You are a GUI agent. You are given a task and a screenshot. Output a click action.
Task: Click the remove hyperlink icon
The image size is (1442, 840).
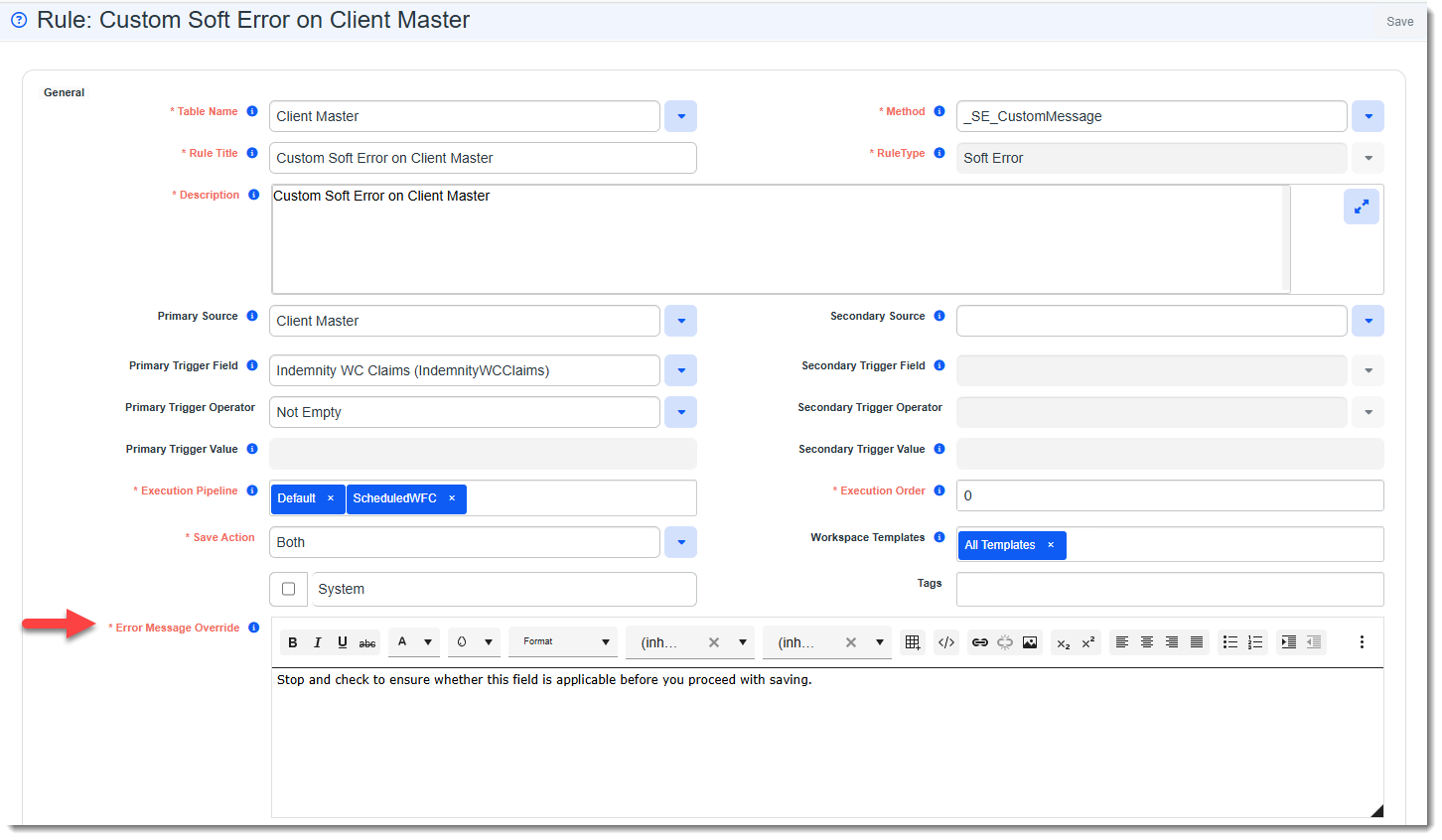[x=1005, y=642]
